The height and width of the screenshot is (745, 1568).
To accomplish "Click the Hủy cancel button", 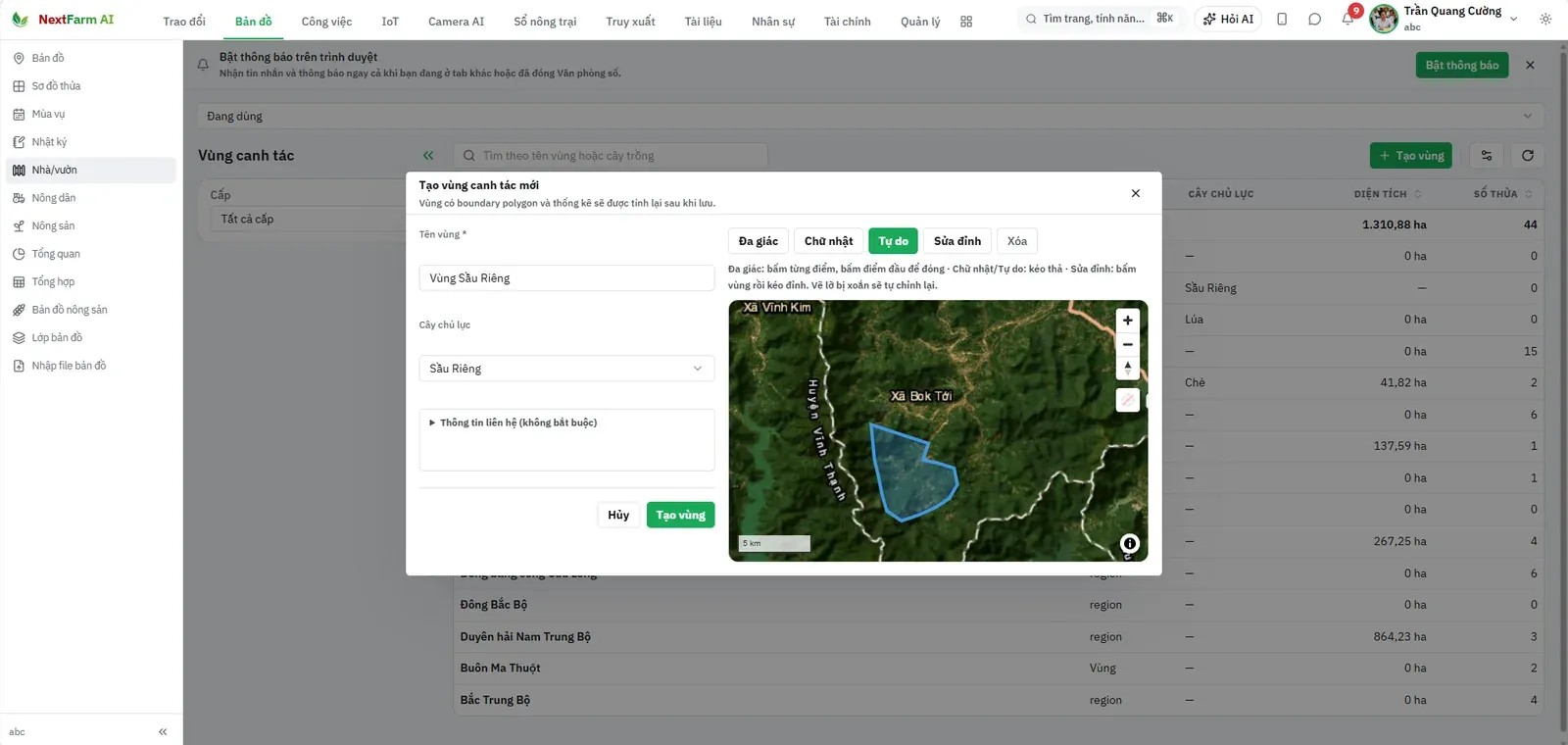I will coord(618,515).
